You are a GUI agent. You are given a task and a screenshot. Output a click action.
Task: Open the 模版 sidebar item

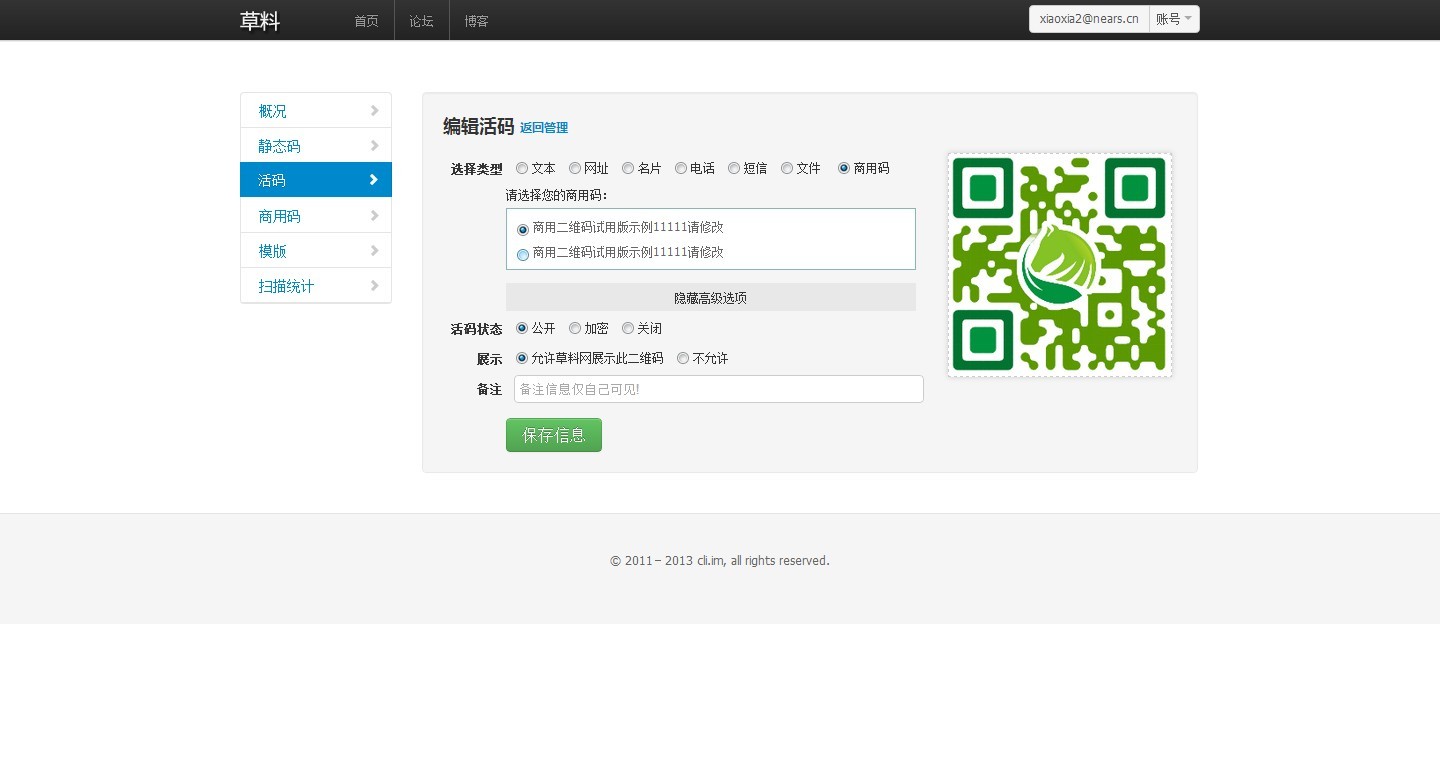tap(316, 251)
